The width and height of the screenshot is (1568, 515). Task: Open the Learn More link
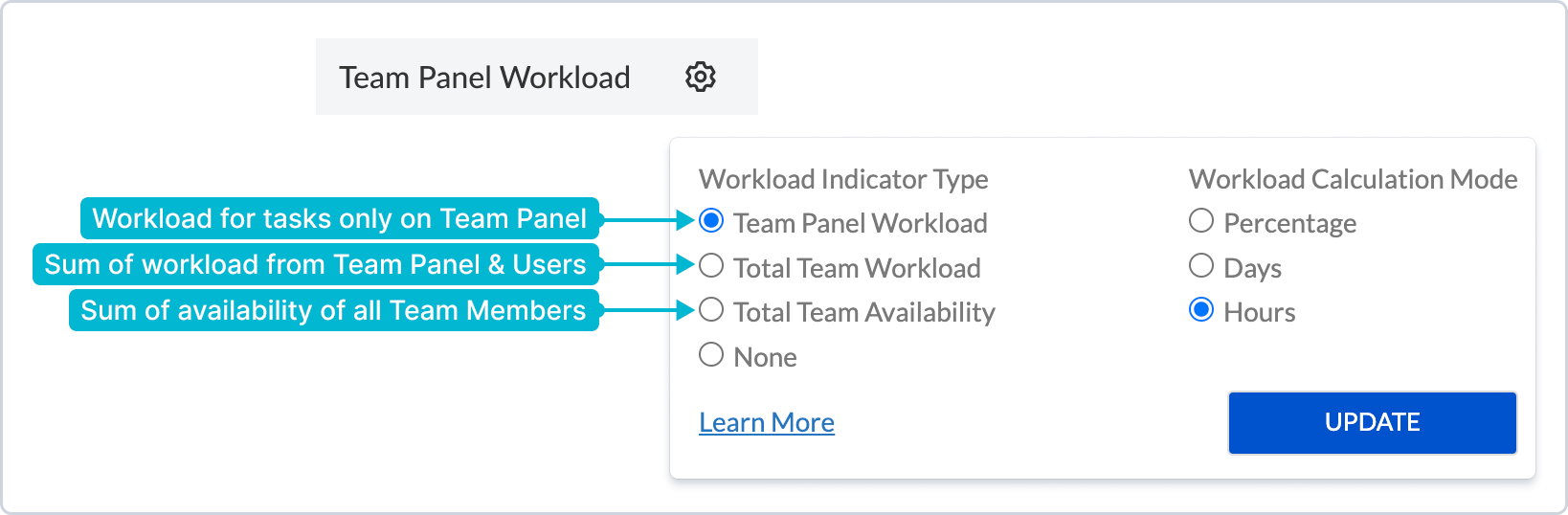pyautogui.click(x=766, y=422)
